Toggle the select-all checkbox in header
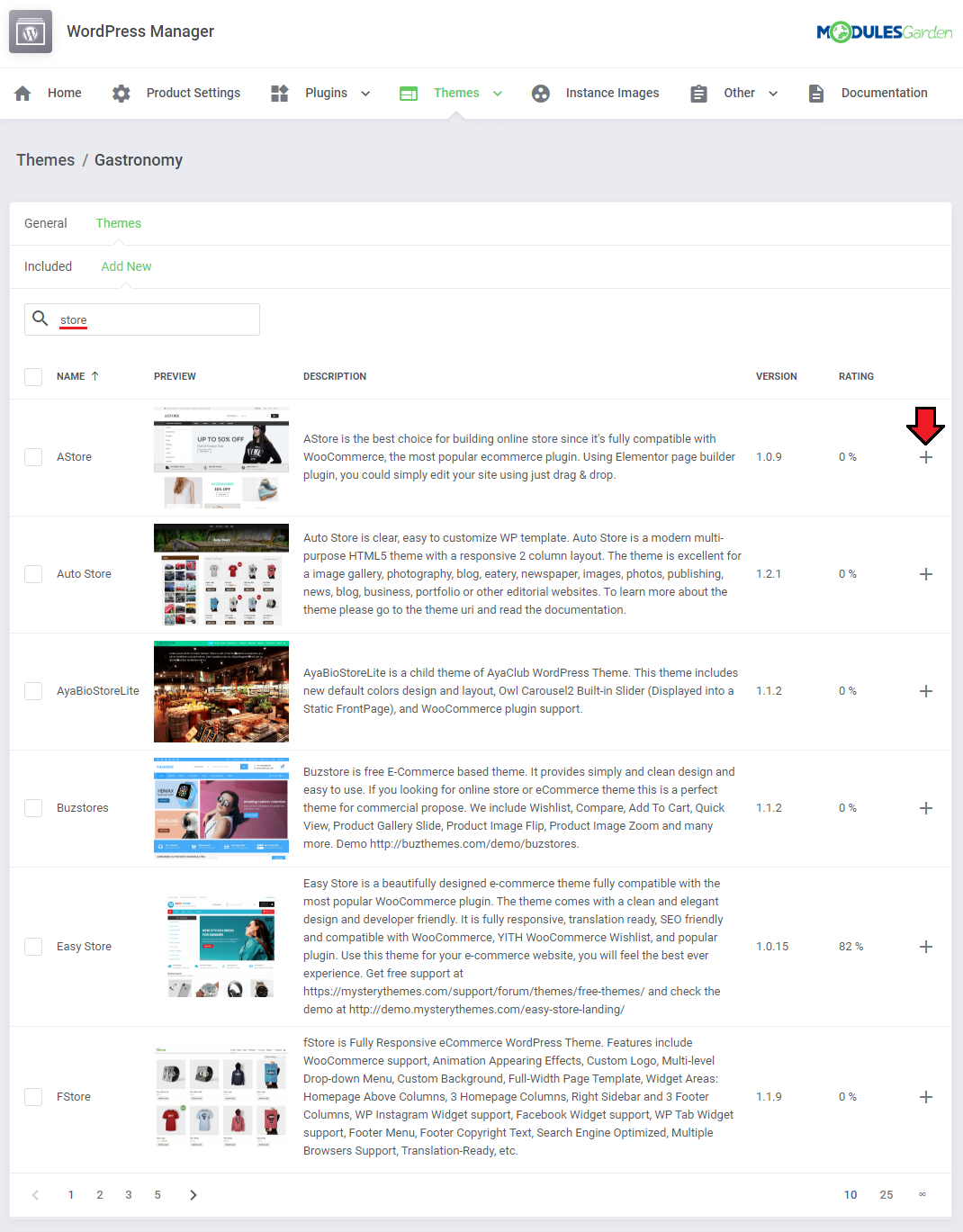Viewport: 963px width, 1232px height. point(33,377)
